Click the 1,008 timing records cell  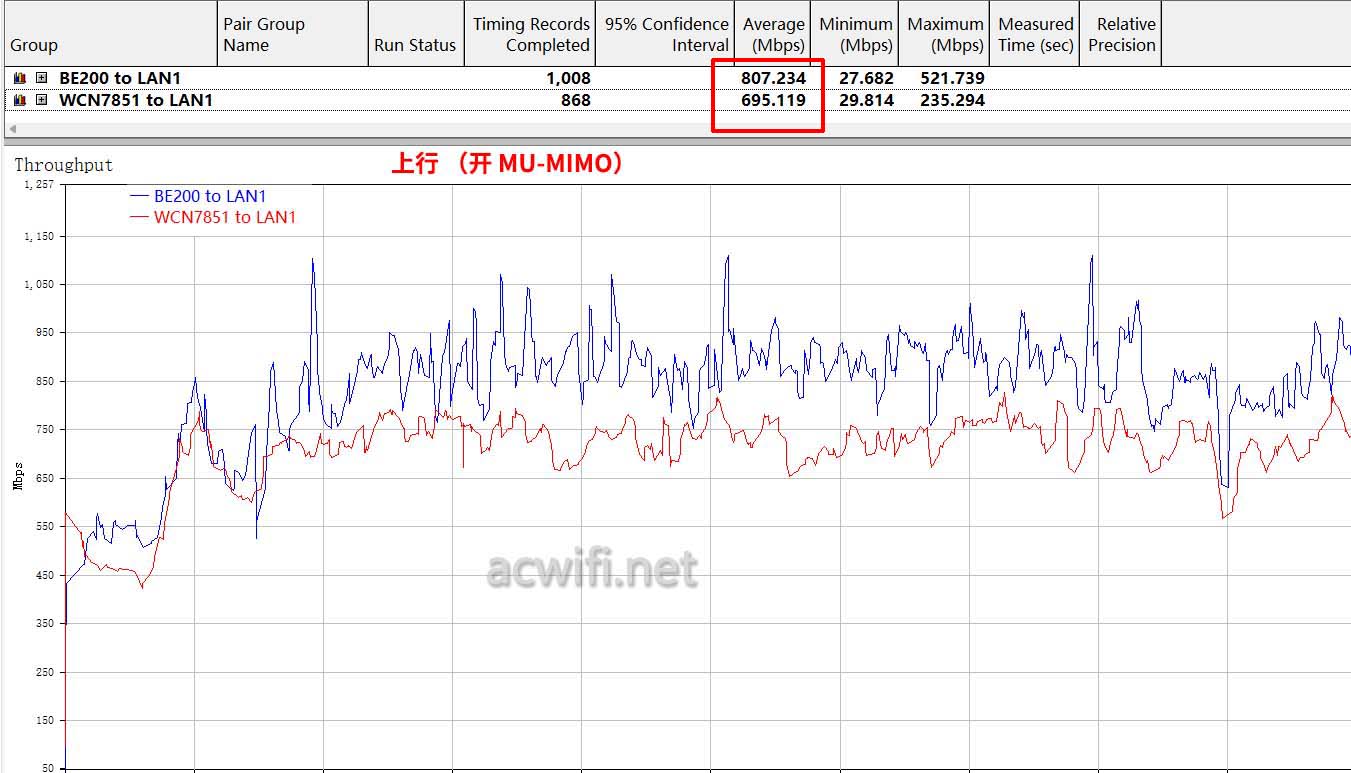point(568,78)
